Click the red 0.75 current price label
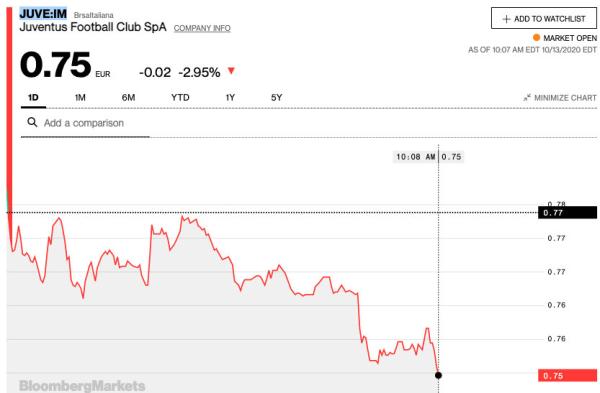 pyautogui.click(x=567, y=375)
